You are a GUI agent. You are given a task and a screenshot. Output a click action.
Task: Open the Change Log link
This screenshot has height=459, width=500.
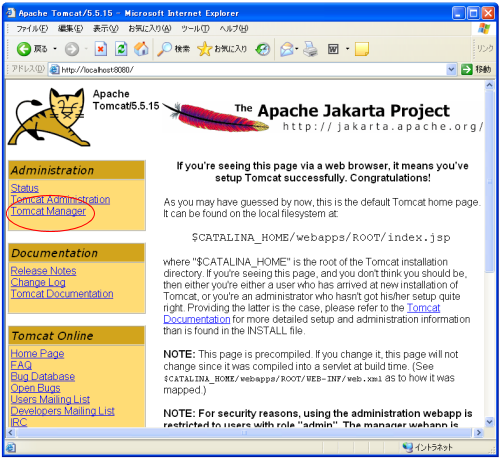click(x=38, y=283)
